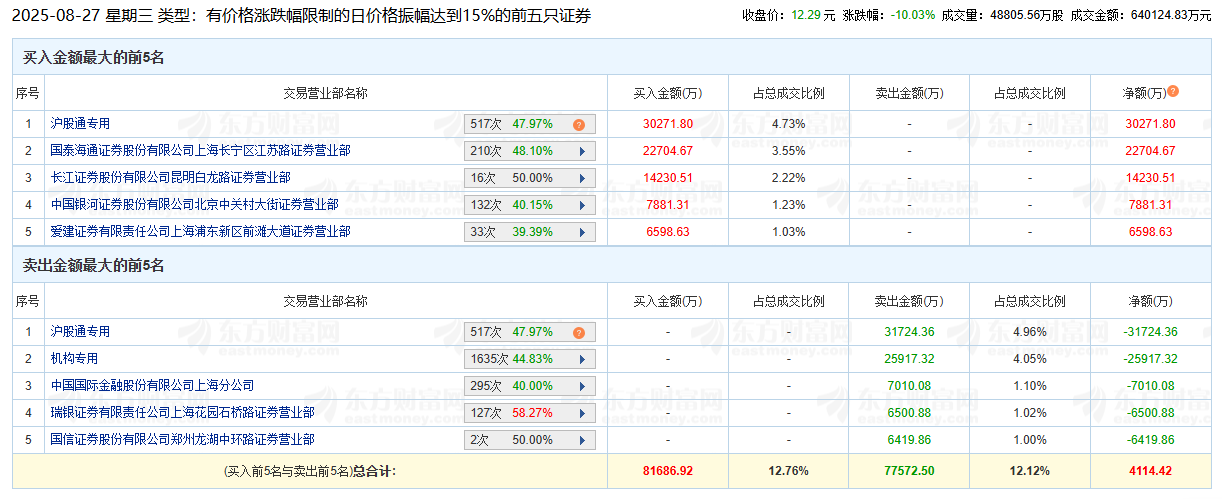Open the 国泰海通证券上海长宁区江苏路 branch link
Viewport: 1222px width, 499px height.
click(200, 151)
